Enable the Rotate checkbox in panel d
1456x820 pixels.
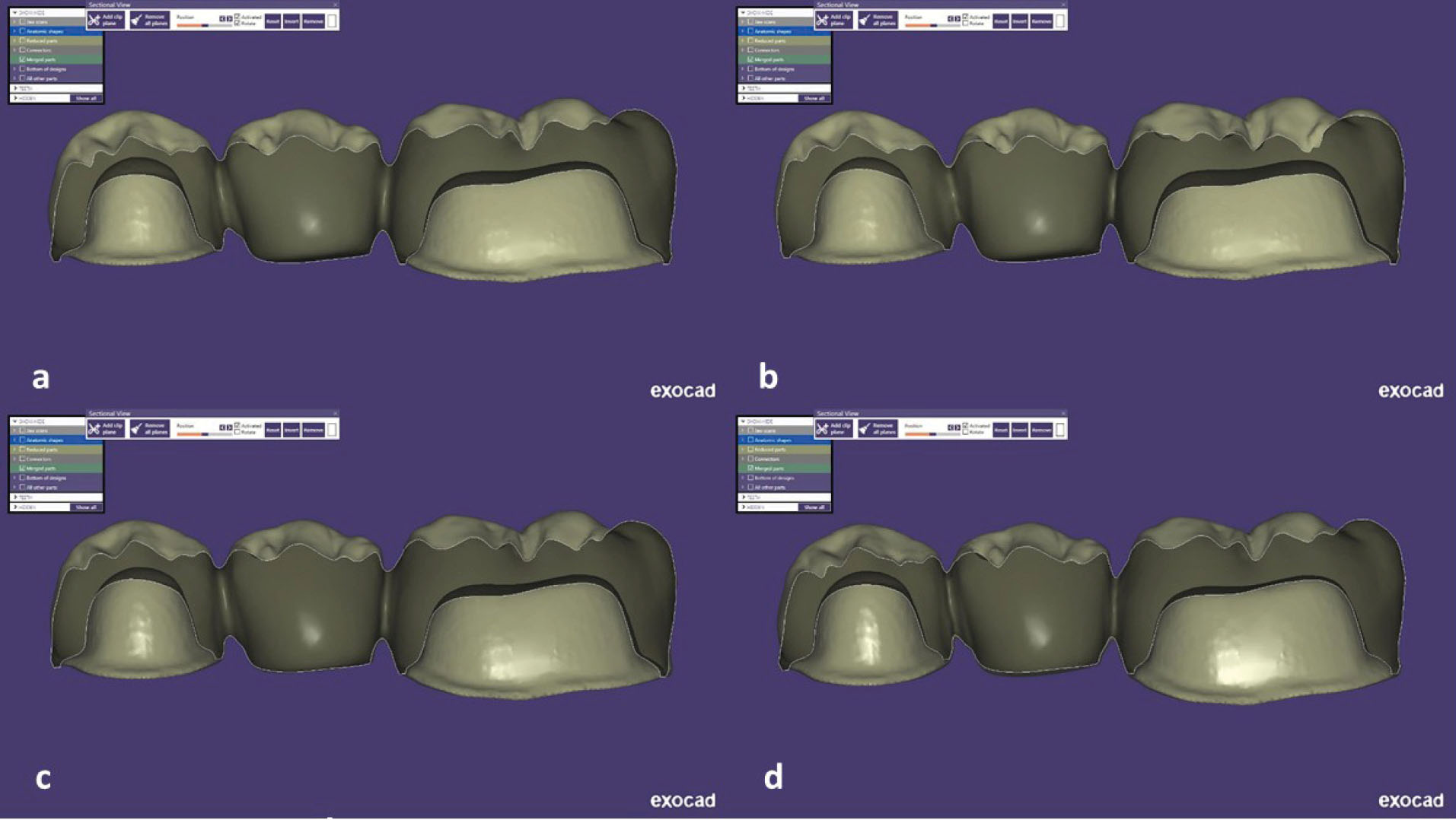point(966,432)
